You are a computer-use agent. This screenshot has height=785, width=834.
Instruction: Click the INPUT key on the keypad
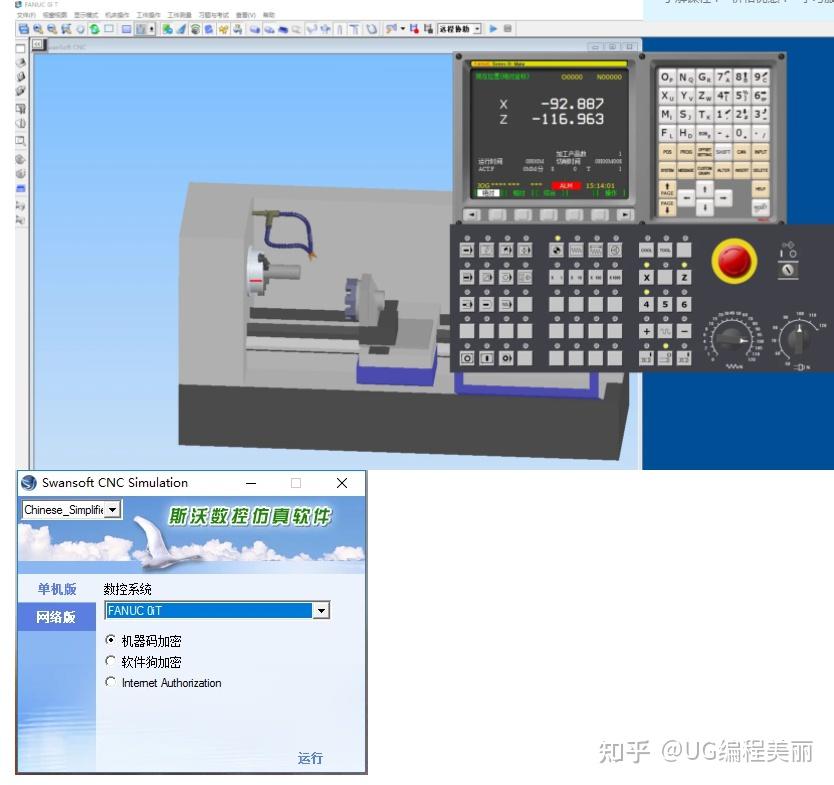761,152
